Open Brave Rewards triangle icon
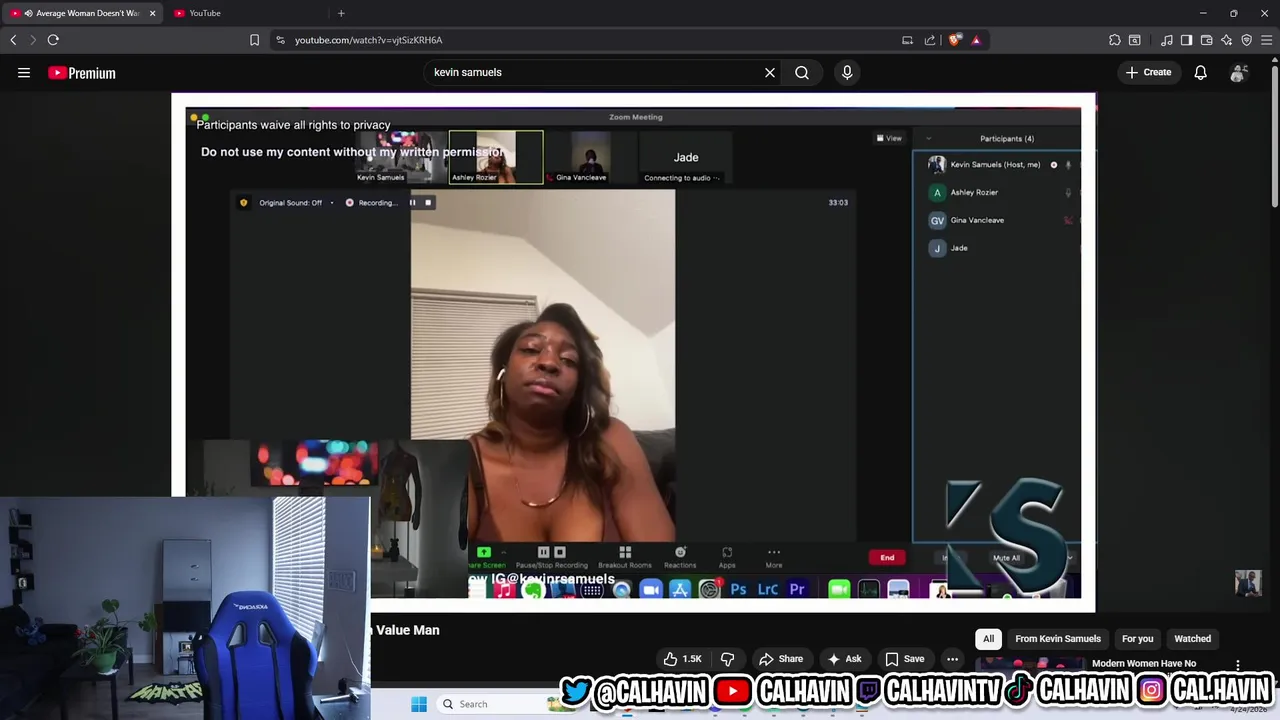Viewport: 1280px width, 720px height. coord(976,40)
